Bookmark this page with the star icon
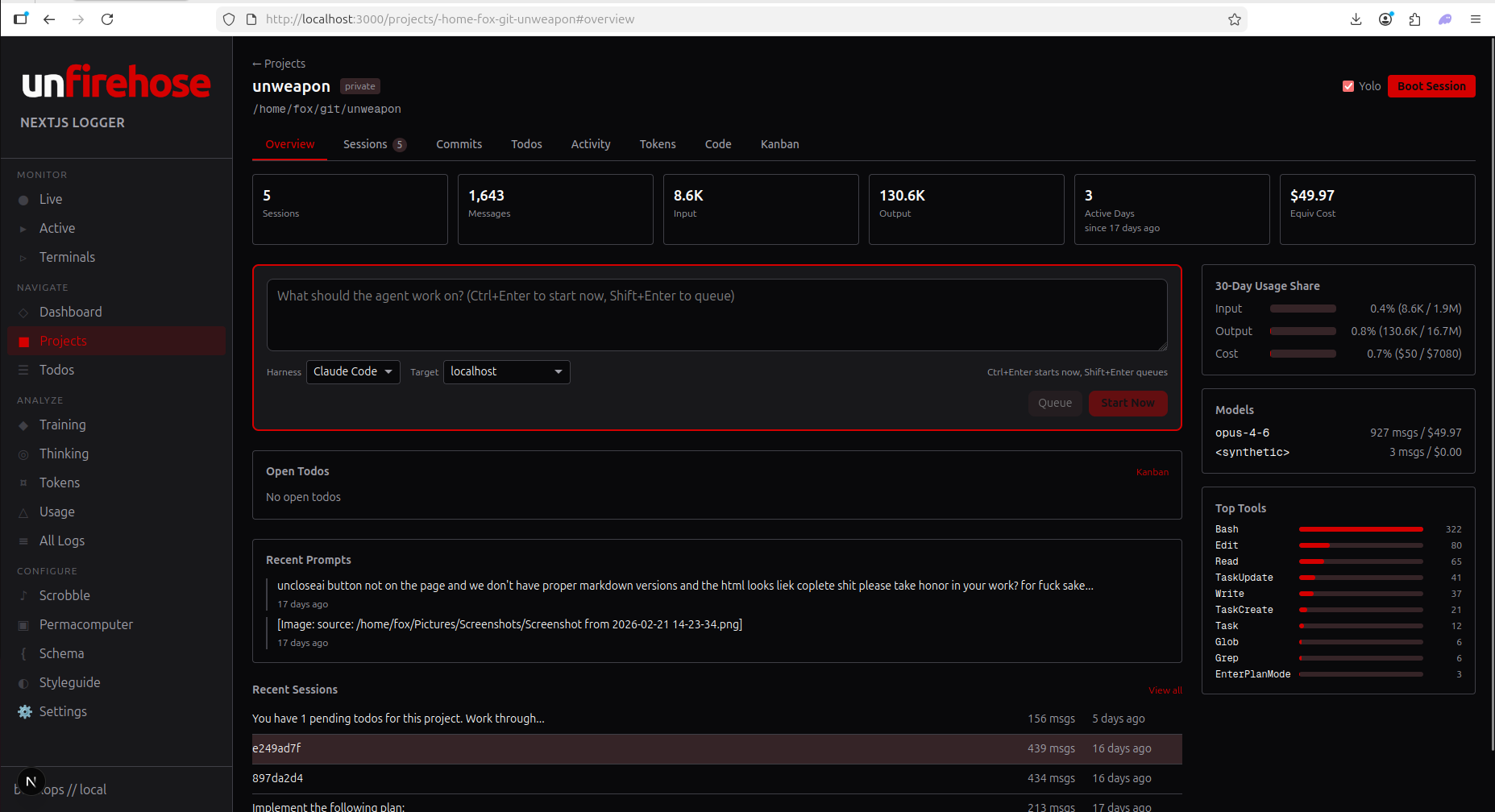Image resolution: width=1495 pixels, height=812 pixels. 1234,19
